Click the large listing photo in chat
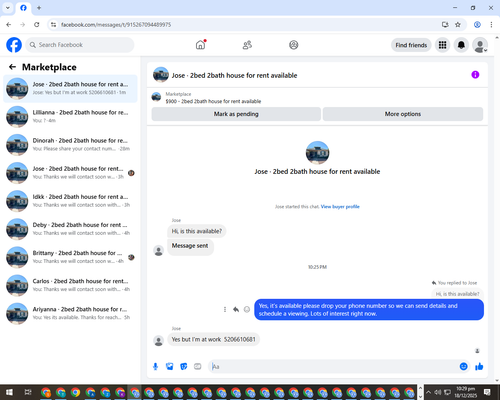 317,153
